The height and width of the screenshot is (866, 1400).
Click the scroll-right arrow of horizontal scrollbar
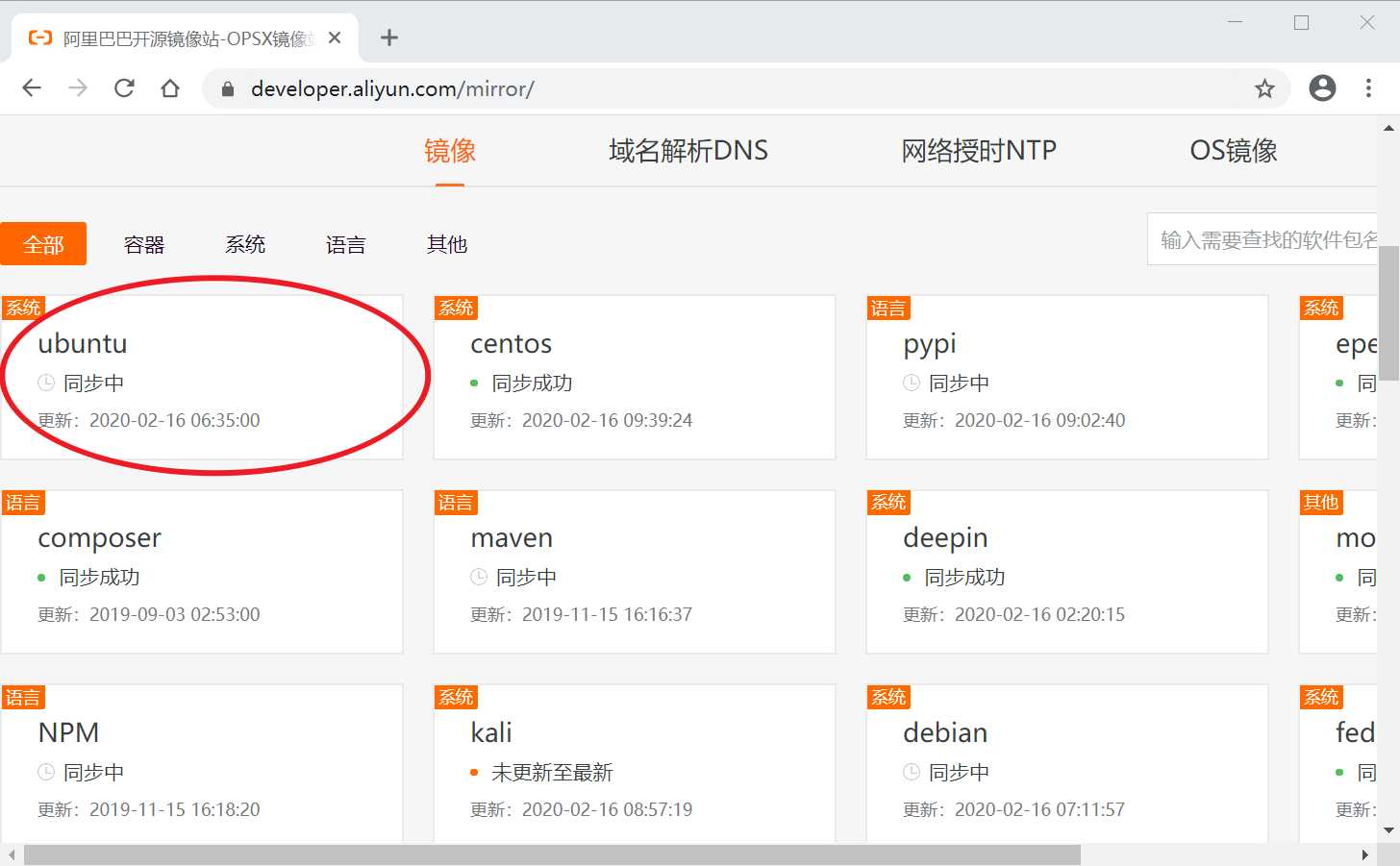(x=1364, y=855)
